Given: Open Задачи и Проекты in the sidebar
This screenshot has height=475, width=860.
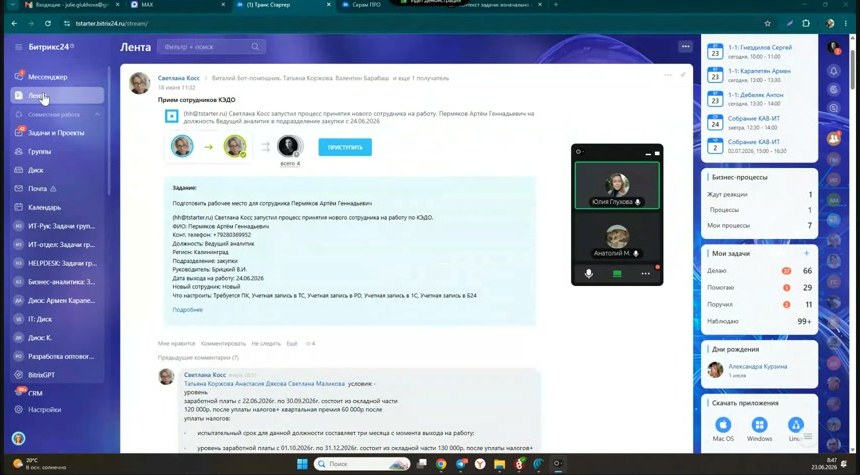Looking at the screenshot, I should 57,133.
